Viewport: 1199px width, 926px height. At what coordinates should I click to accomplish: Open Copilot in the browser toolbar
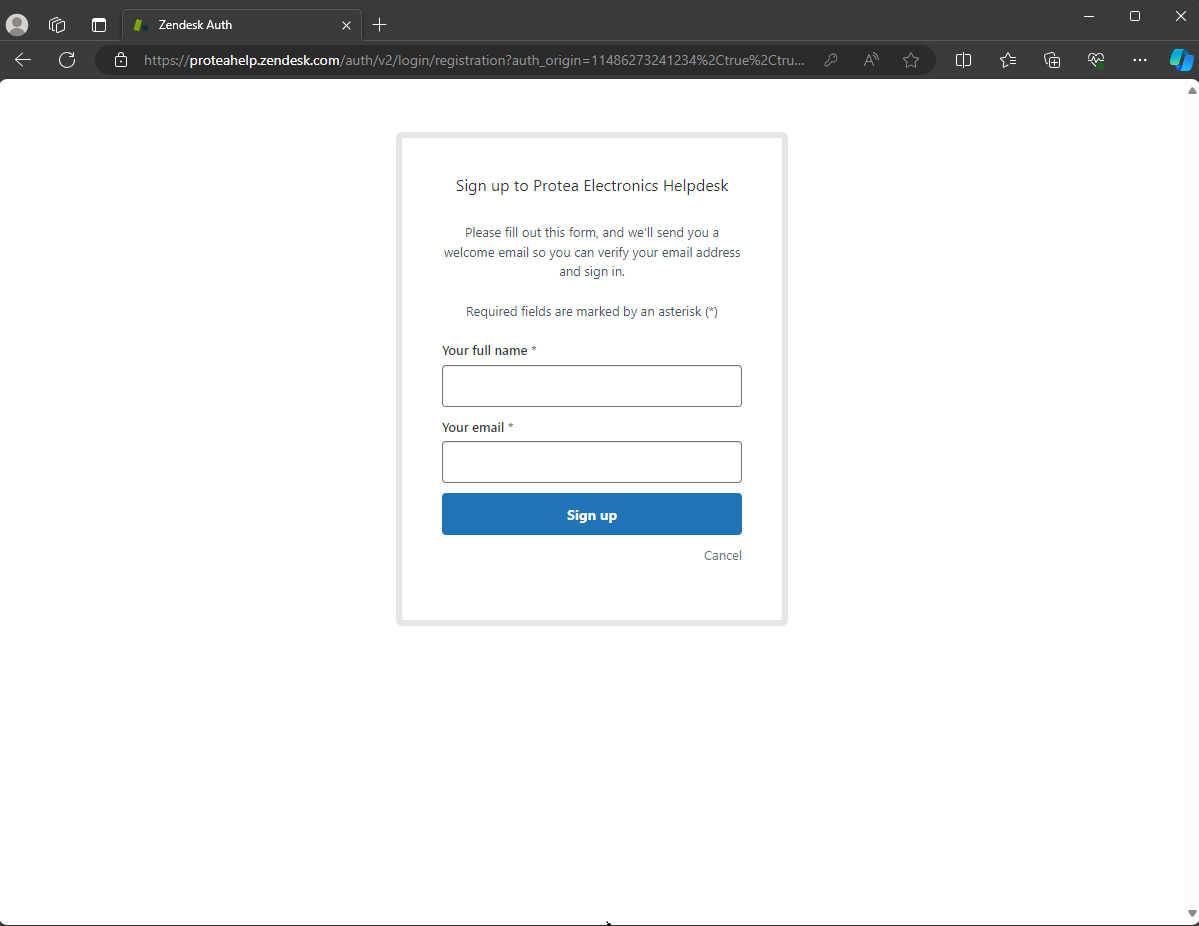1182,60
